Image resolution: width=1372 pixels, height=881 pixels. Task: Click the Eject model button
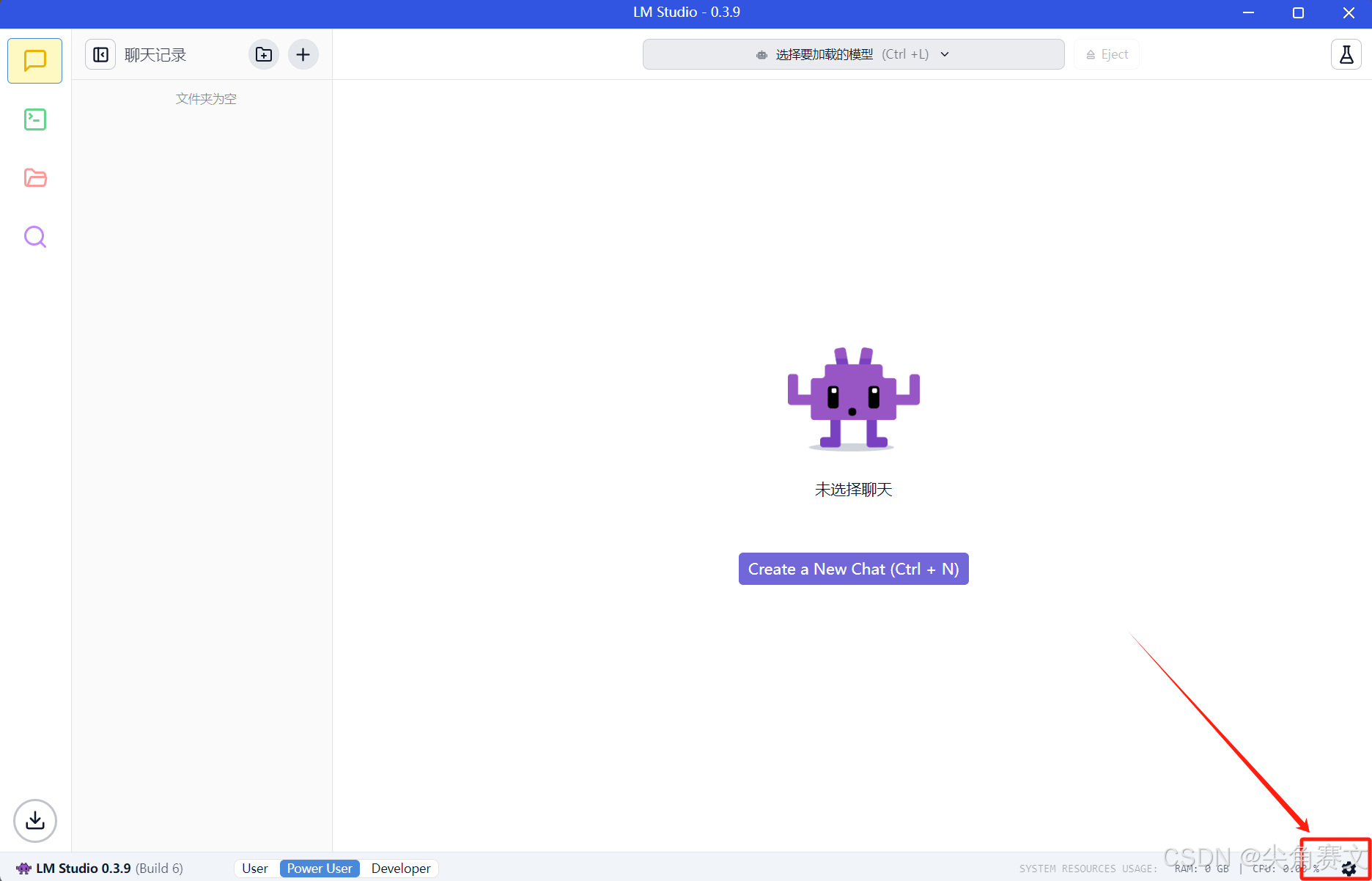pos(1107,54)
